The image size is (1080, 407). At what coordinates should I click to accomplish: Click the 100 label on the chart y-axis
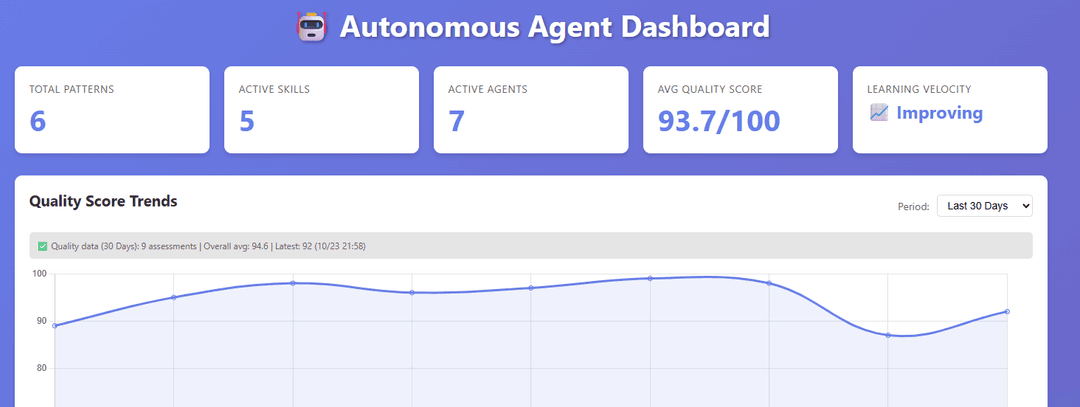pyautogui.click(x=39, y=274)
